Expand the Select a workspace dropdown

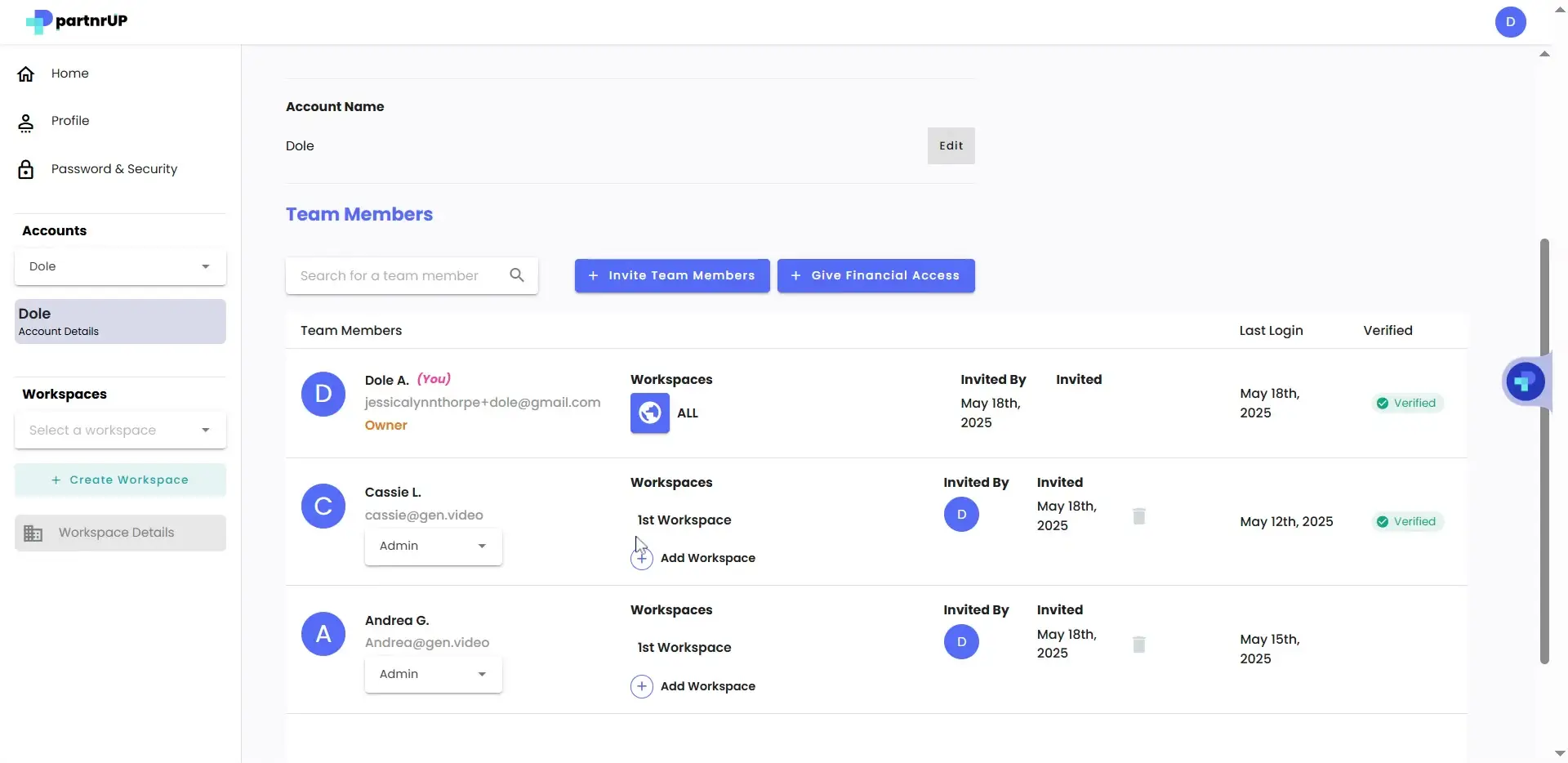[119, 430]
